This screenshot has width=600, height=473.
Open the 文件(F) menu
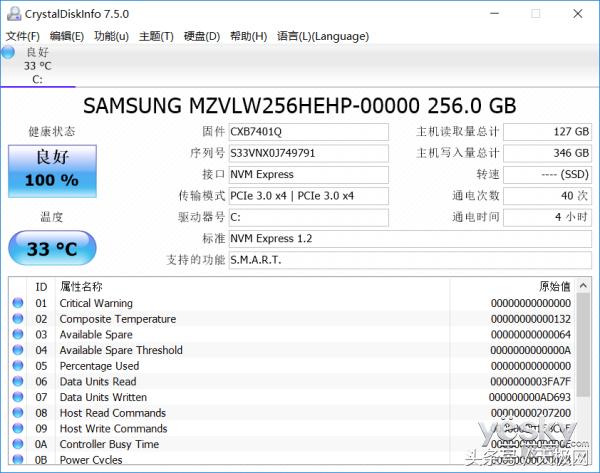23,36
